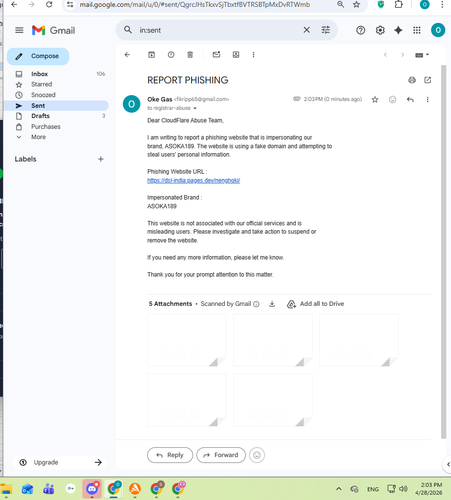Image resolution: width=451 pixels, height=500 pixels.
Task: Go back to the Sent list arrow
Action: coord(127,55)
